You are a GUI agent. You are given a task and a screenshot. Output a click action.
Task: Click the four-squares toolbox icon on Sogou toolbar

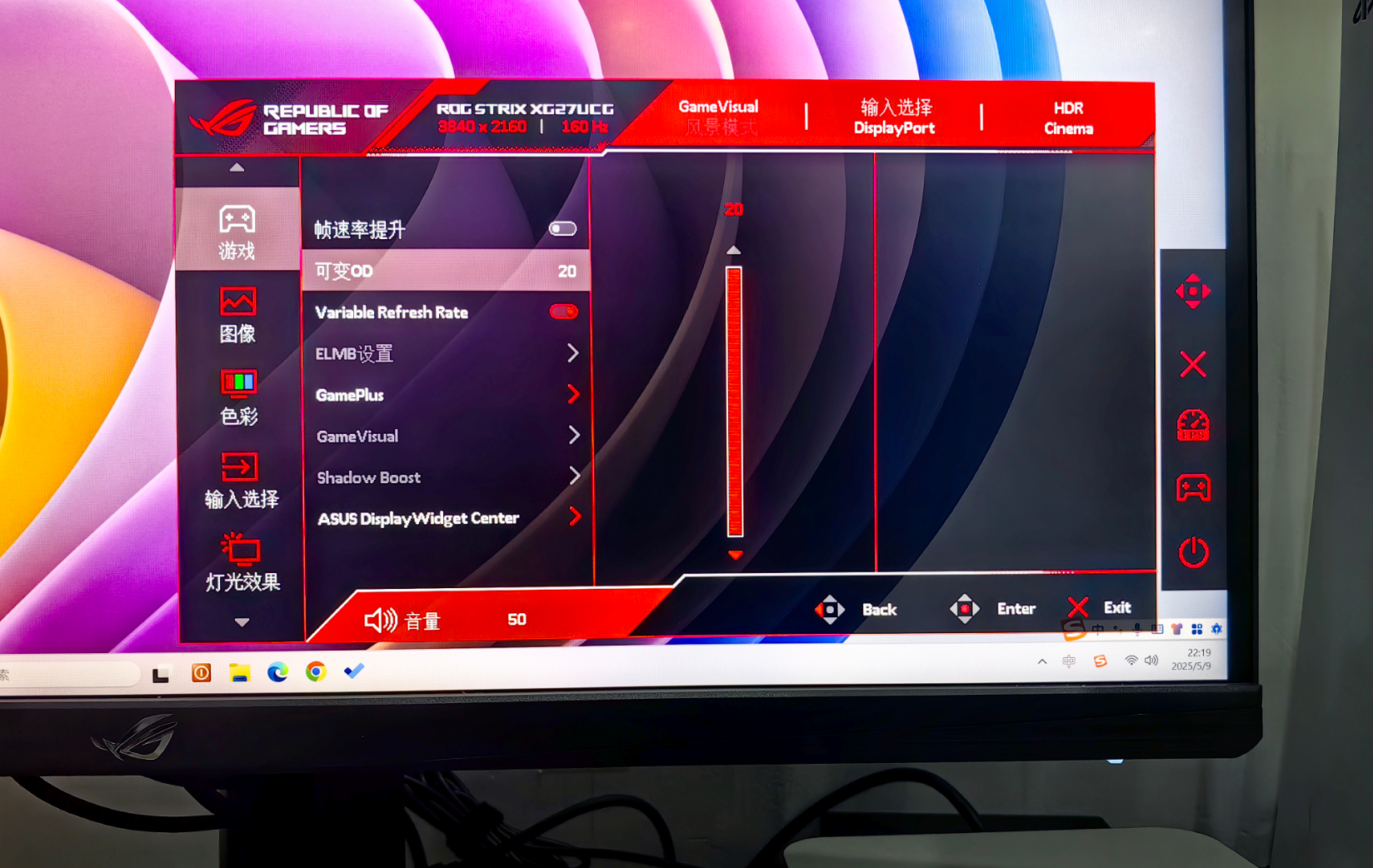pos(1196,629)
